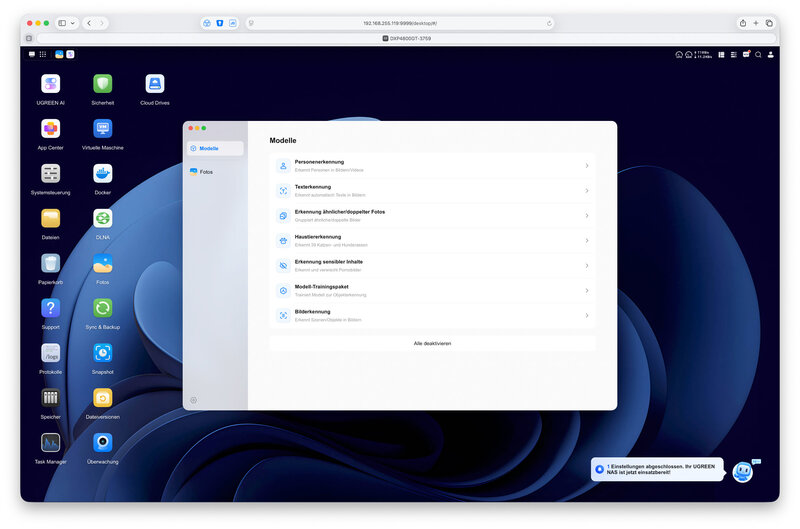Image resolution: width=800 pixels, height=529 pixels.
Task: Open Safari share button
Action: click(743, 23)
